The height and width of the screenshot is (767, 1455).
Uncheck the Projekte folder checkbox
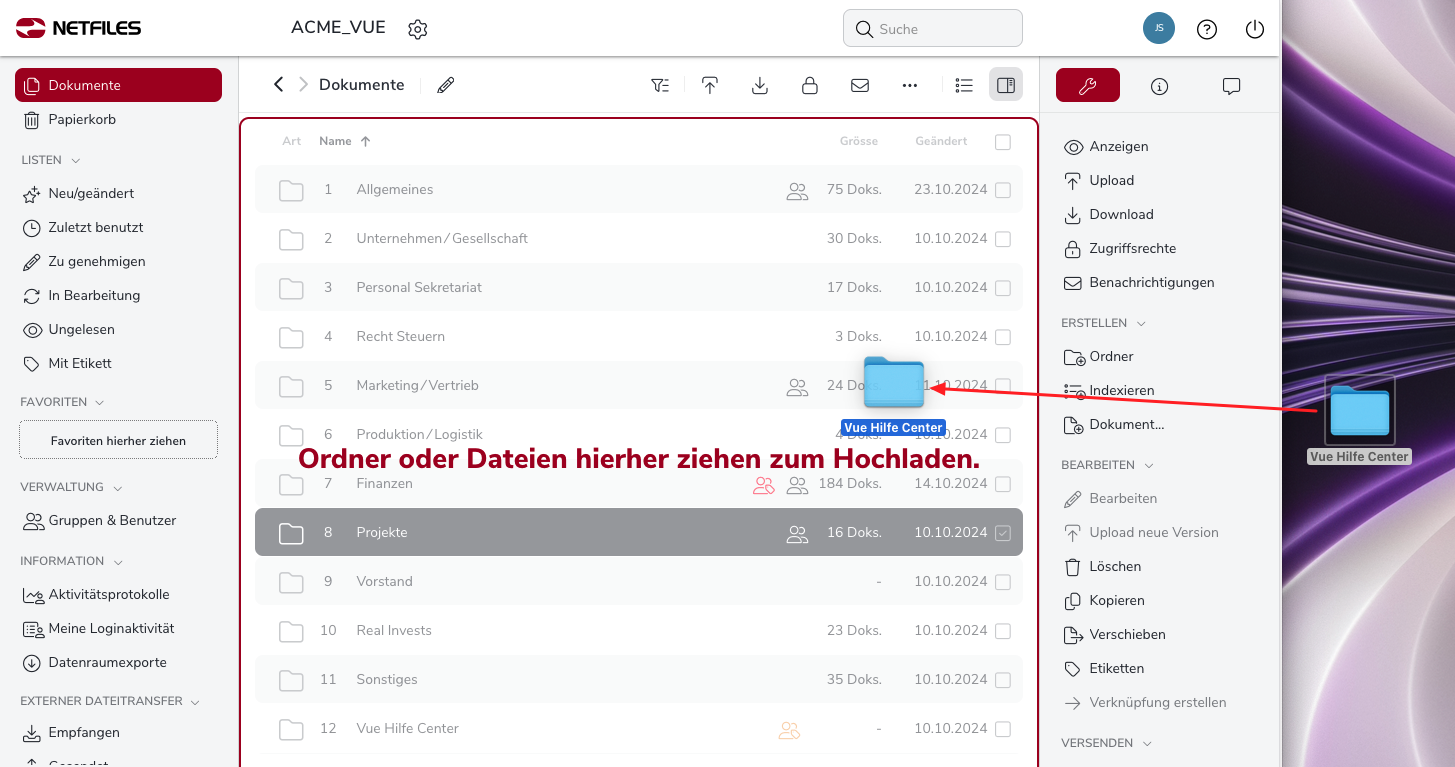(1003, 533)
